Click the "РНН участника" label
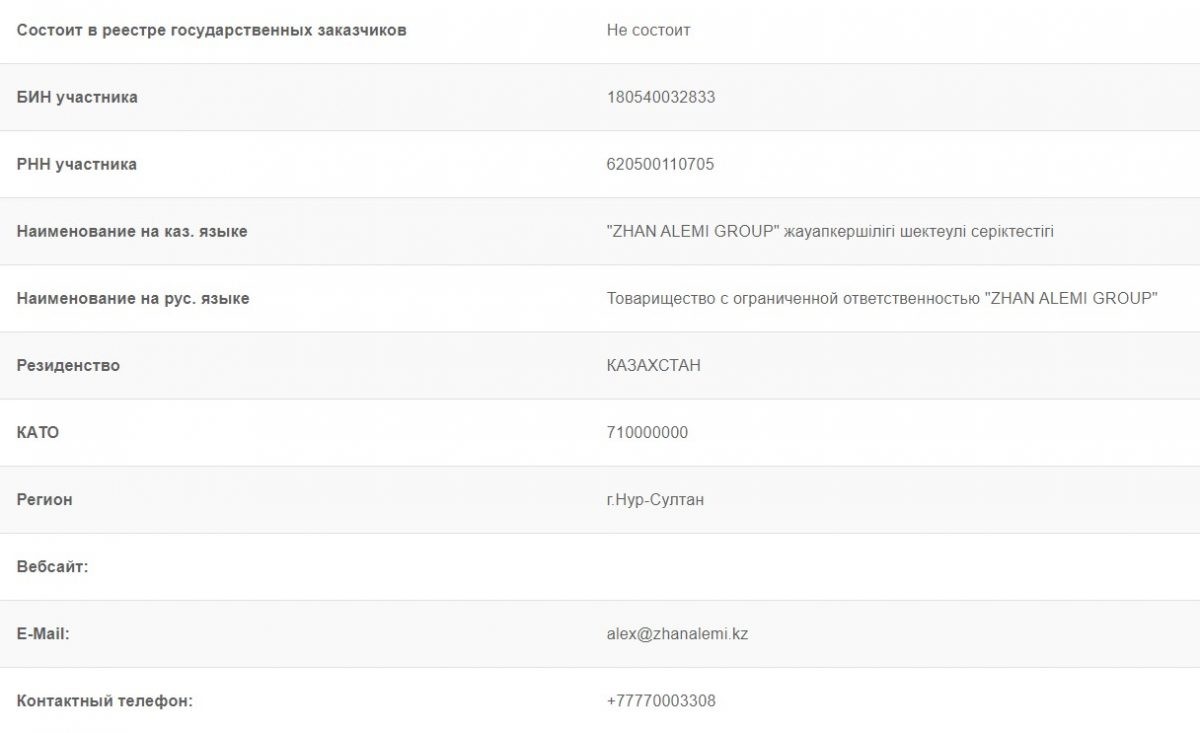This screenshot has width=1200, height=733. (77, 164)
